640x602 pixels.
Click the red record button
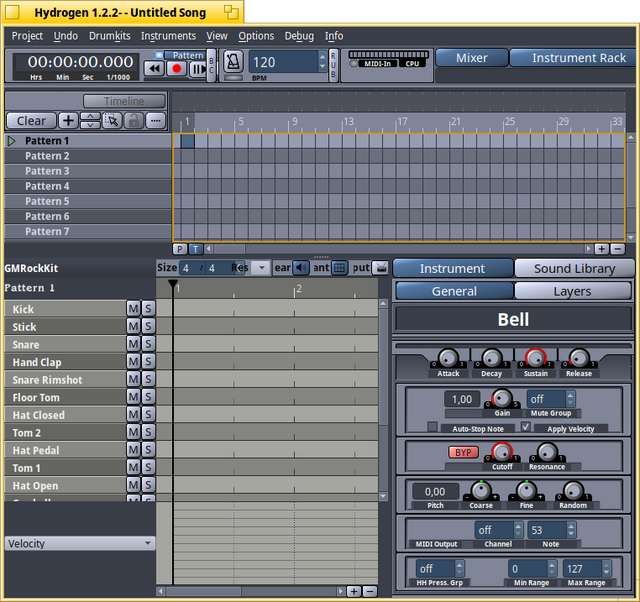[x=177, y=69]
